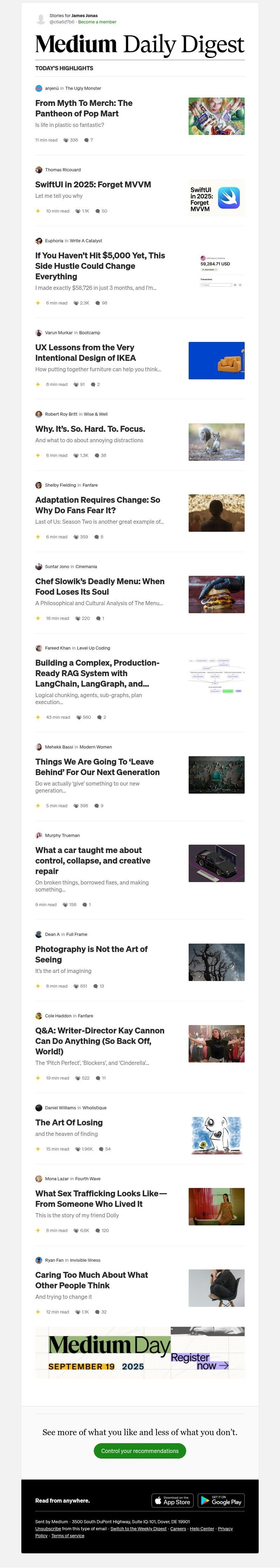
Task: Click the member star on SwiftUI story
Action: pos(38,211)
